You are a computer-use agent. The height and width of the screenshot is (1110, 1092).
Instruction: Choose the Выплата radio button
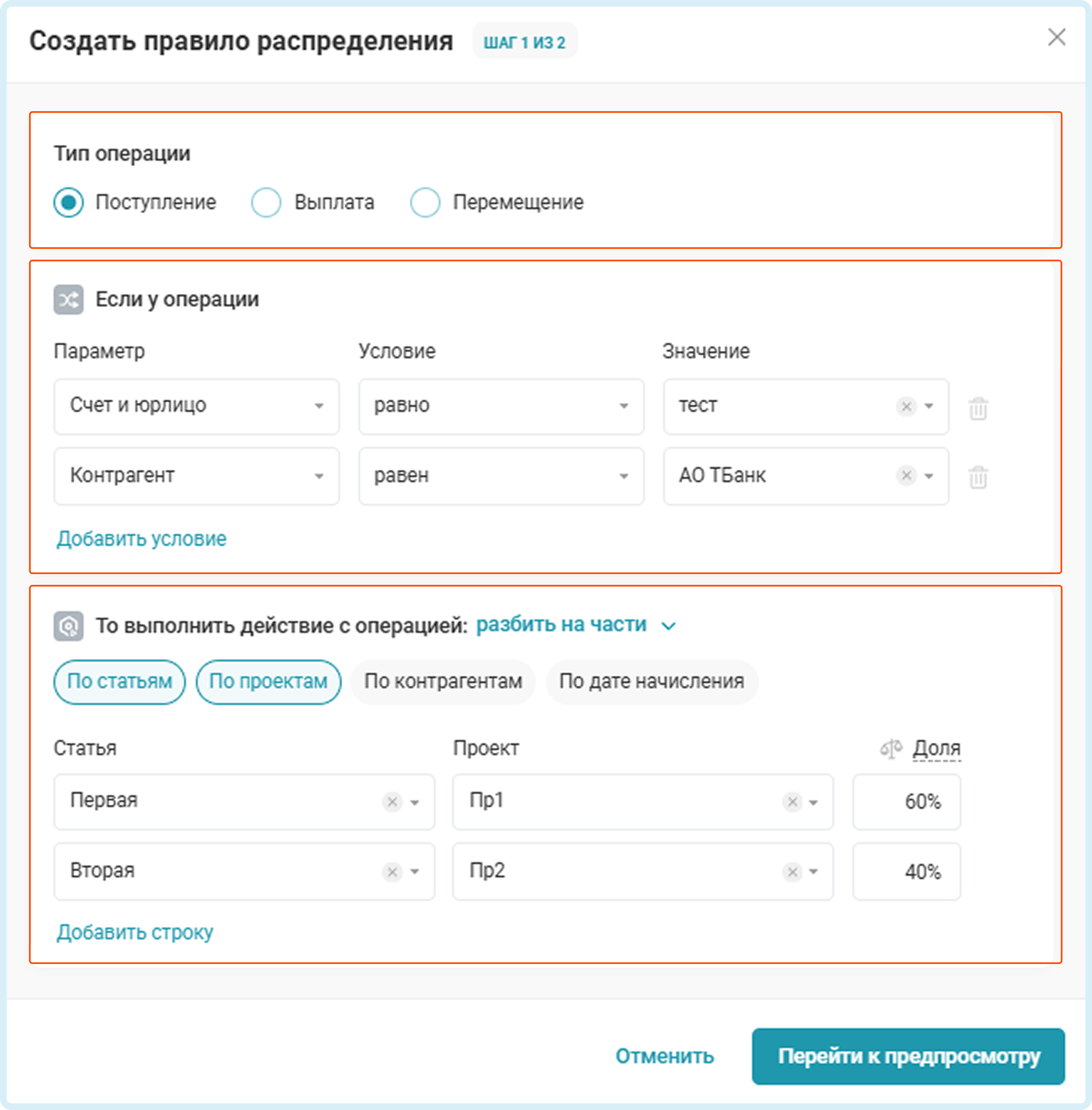coord(266,202)
